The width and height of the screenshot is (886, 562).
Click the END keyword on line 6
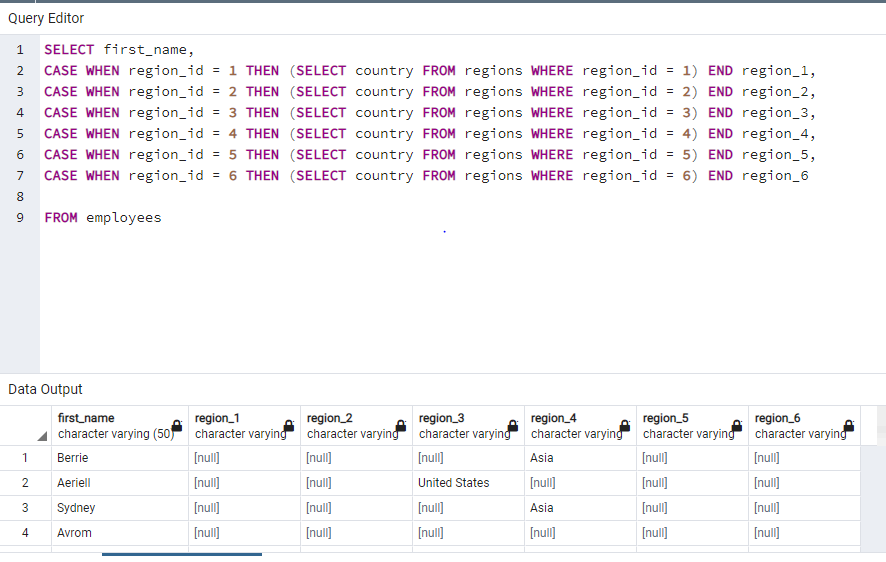click(x=720, y=155)
